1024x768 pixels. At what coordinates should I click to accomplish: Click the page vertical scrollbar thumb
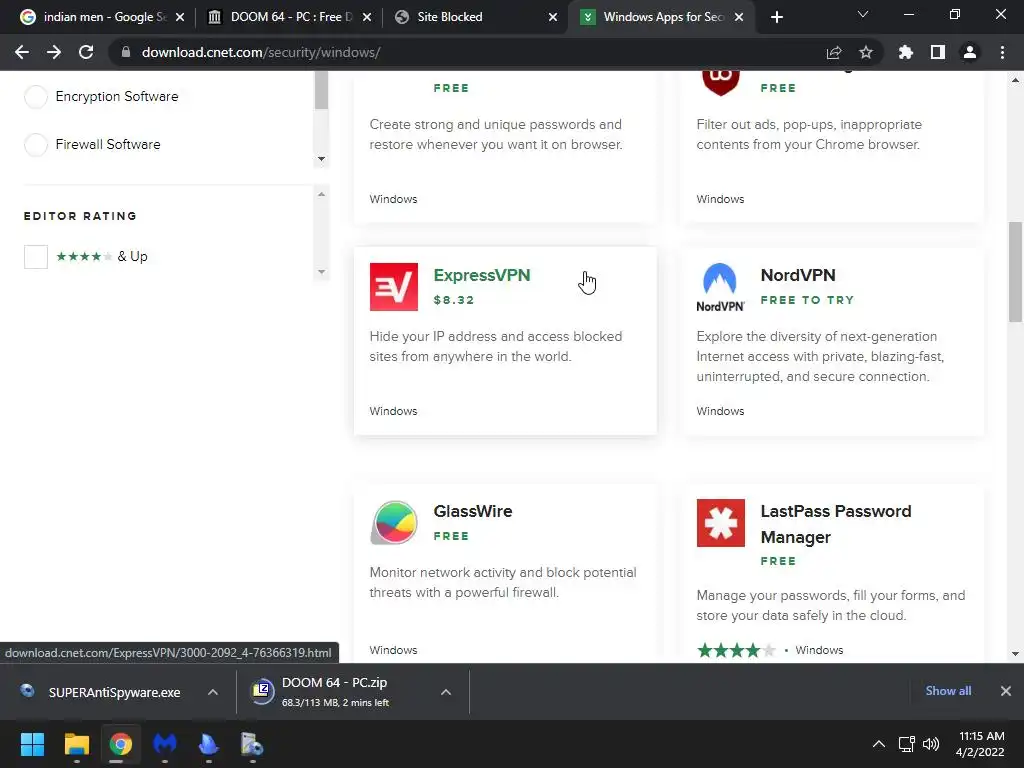coord(1015,272)
